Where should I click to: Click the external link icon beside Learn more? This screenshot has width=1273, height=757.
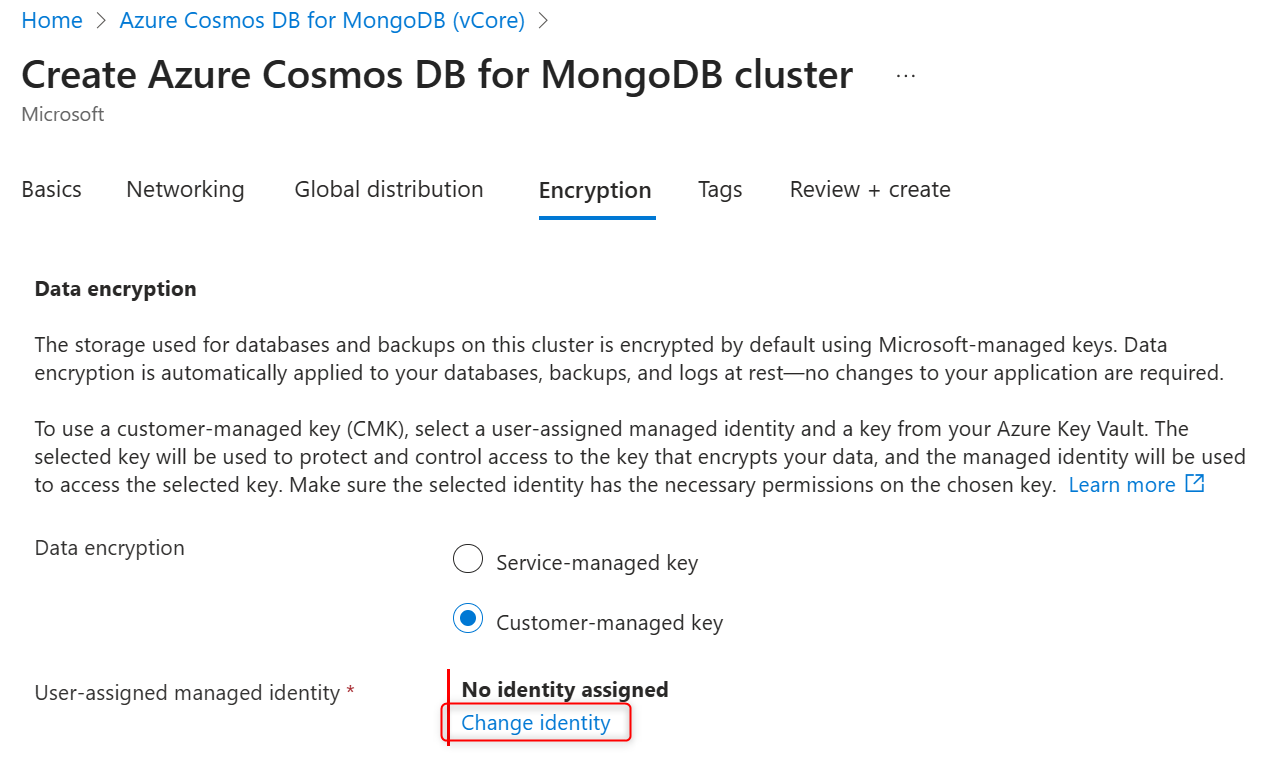click(x=1194, y=484)
